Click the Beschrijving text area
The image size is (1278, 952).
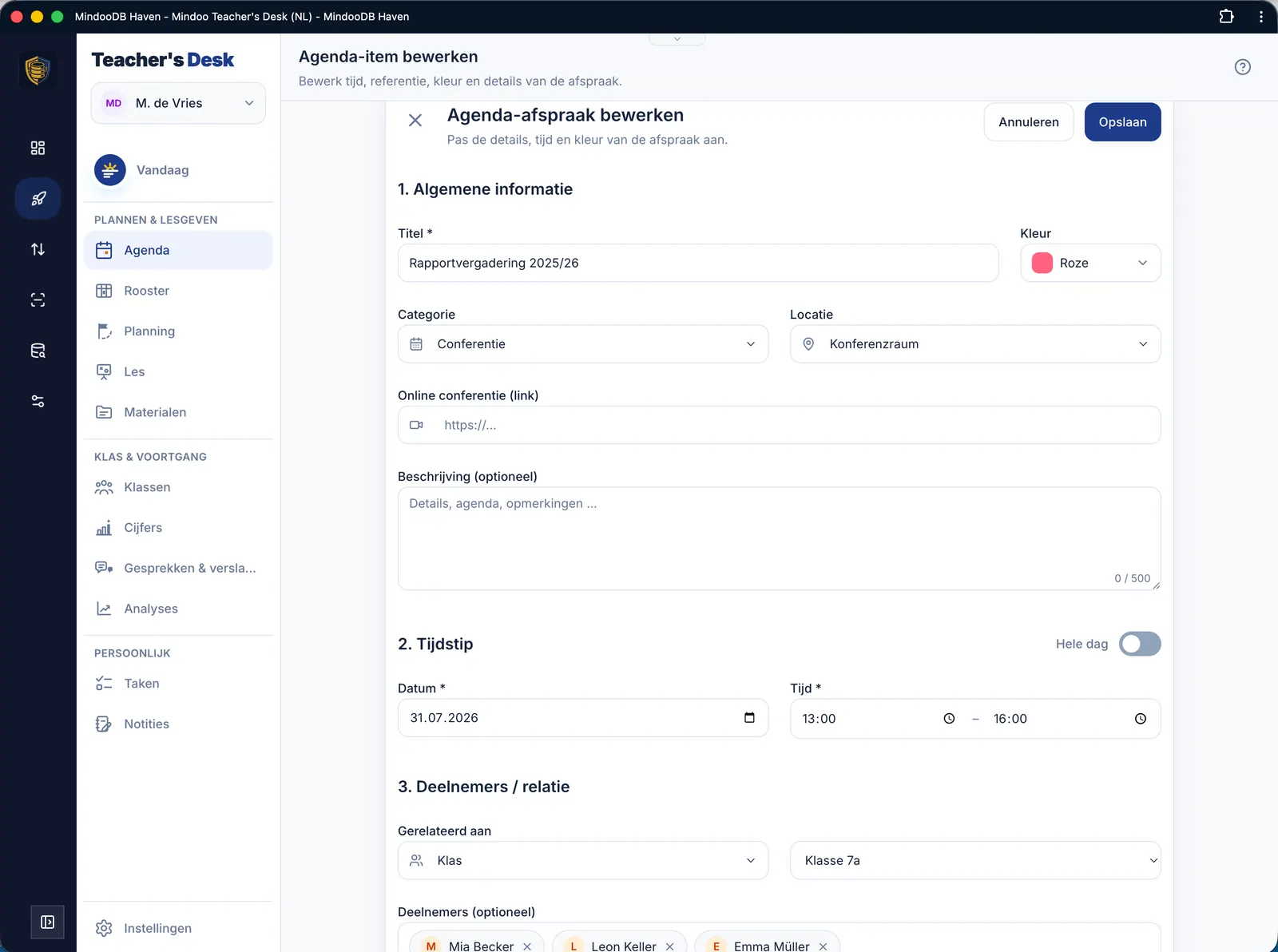pos(779,538)
